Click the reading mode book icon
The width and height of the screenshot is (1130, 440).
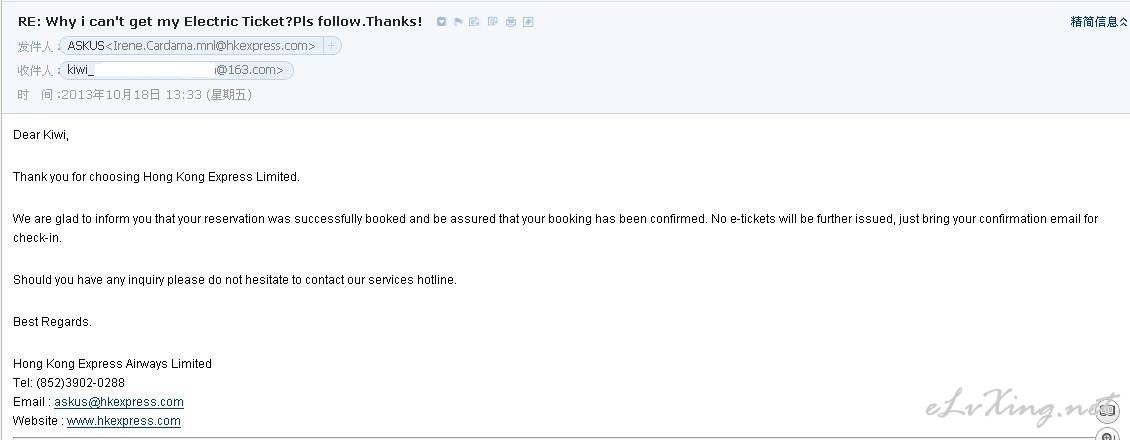pyautogui.click(x=1107, y=410)
